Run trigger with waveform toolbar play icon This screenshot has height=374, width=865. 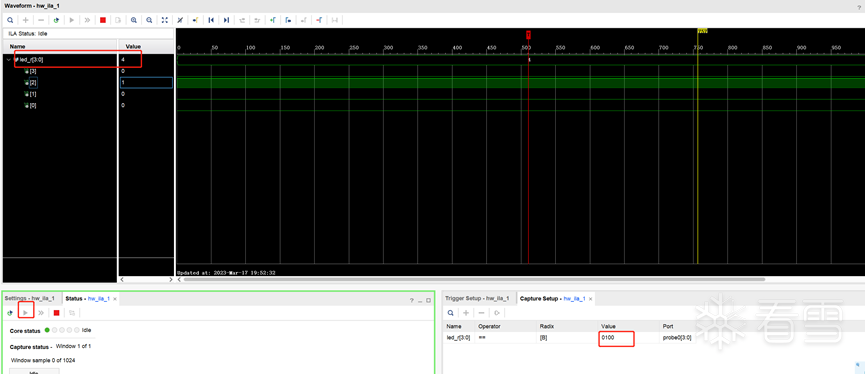[72, 20]
